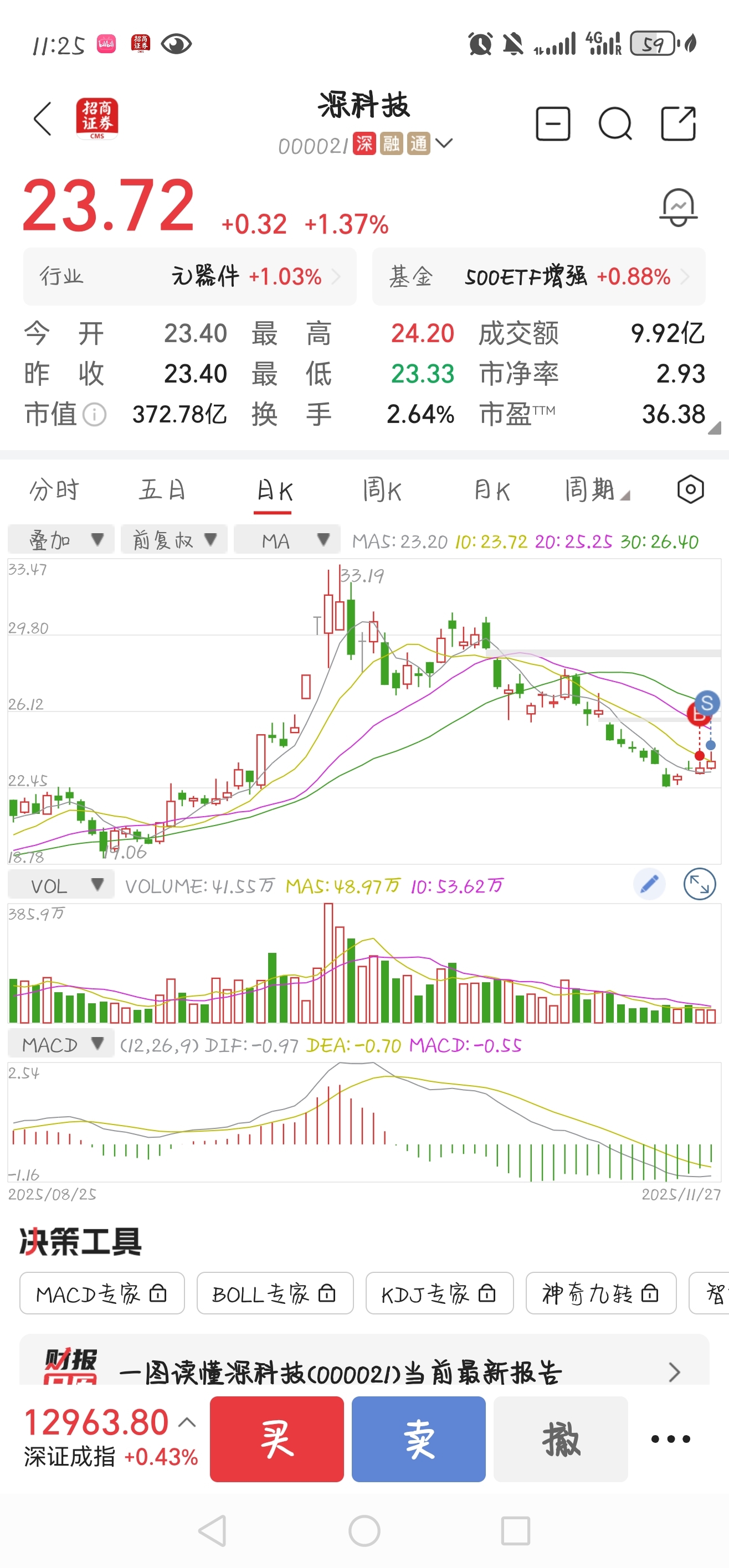Switch to 月K tab
This screenshot has height=1568, width=729.
491,490
